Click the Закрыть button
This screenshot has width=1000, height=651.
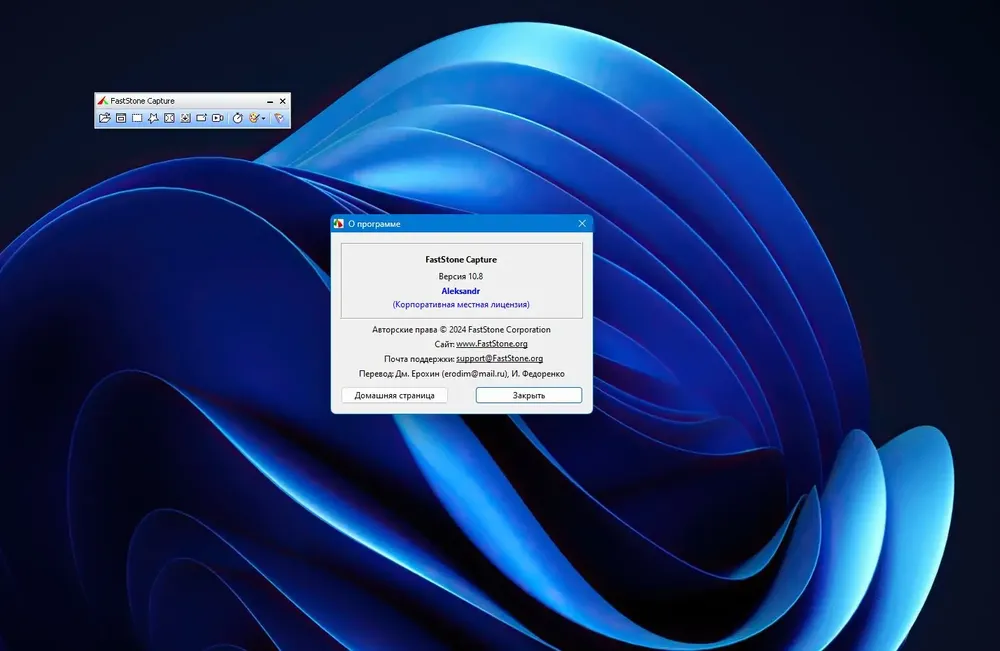click(x=529, y=395)
